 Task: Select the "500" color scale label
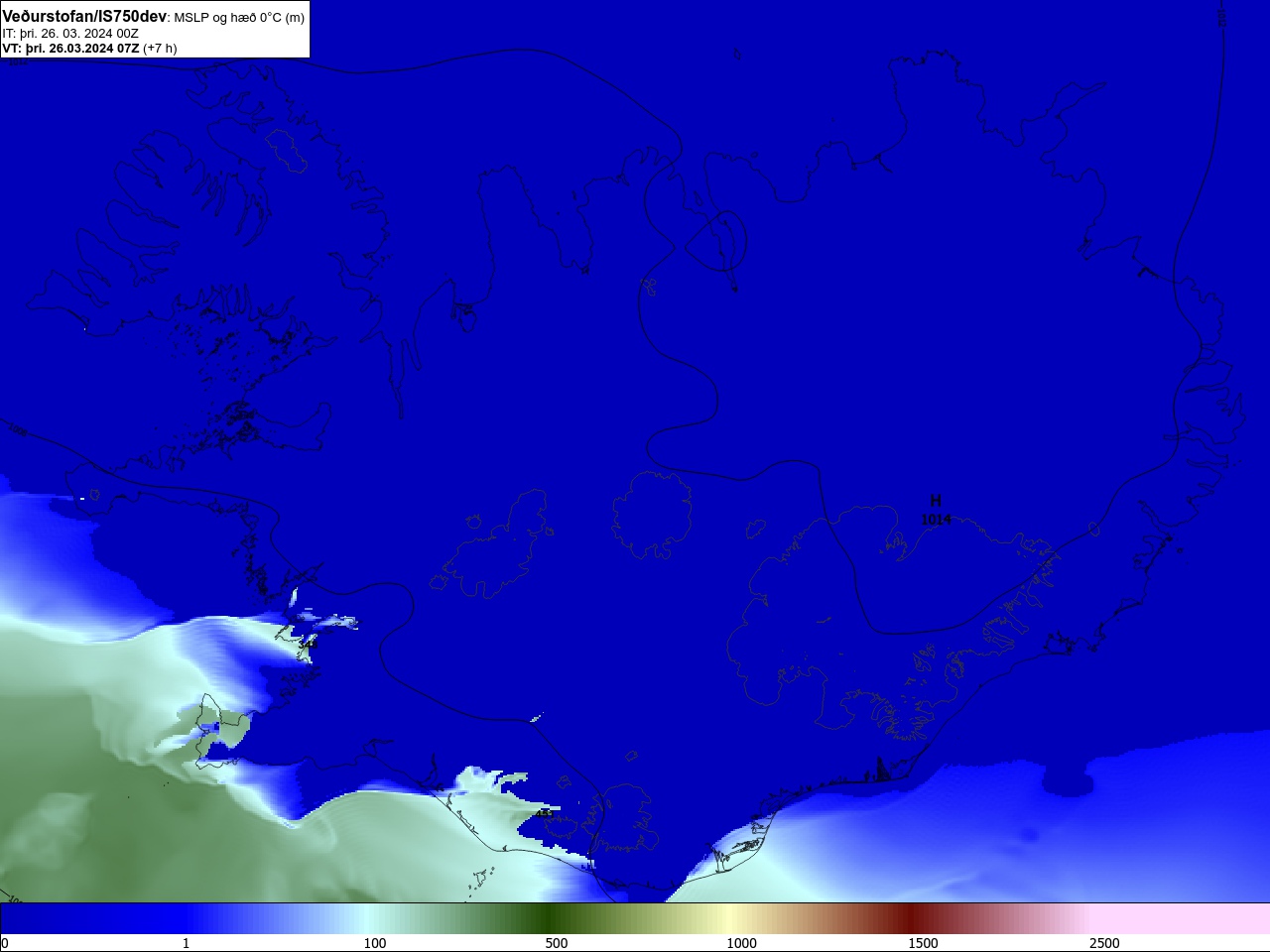point(557,943)
